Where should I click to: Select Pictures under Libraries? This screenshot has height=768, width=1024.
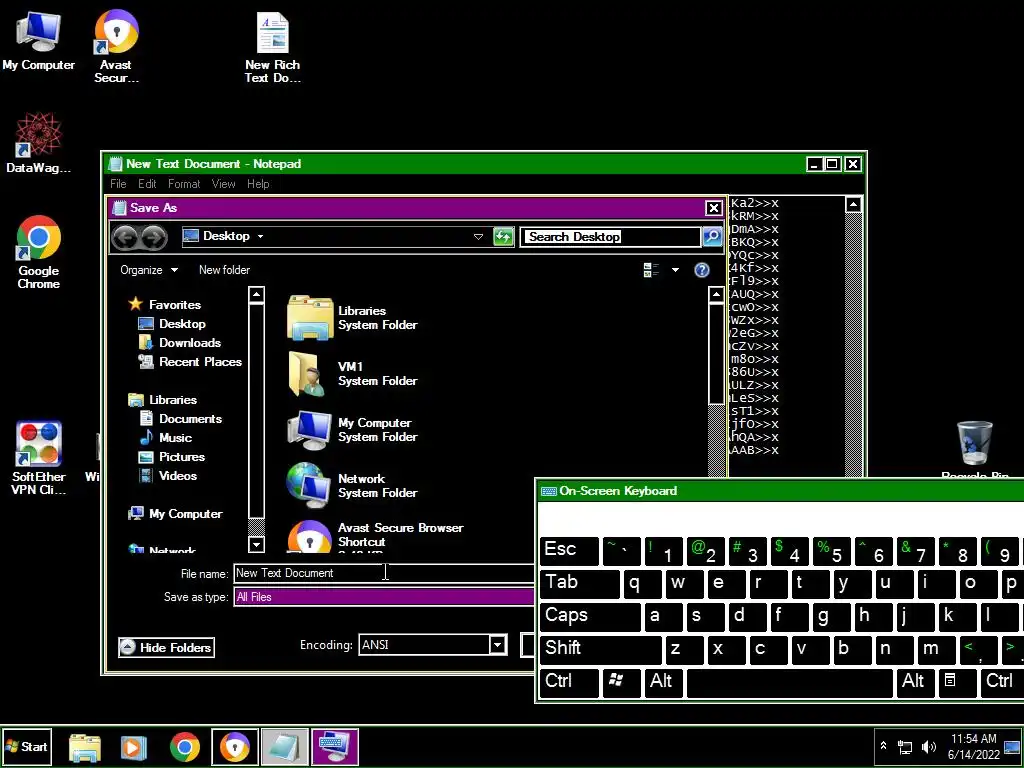click(172, 457)
